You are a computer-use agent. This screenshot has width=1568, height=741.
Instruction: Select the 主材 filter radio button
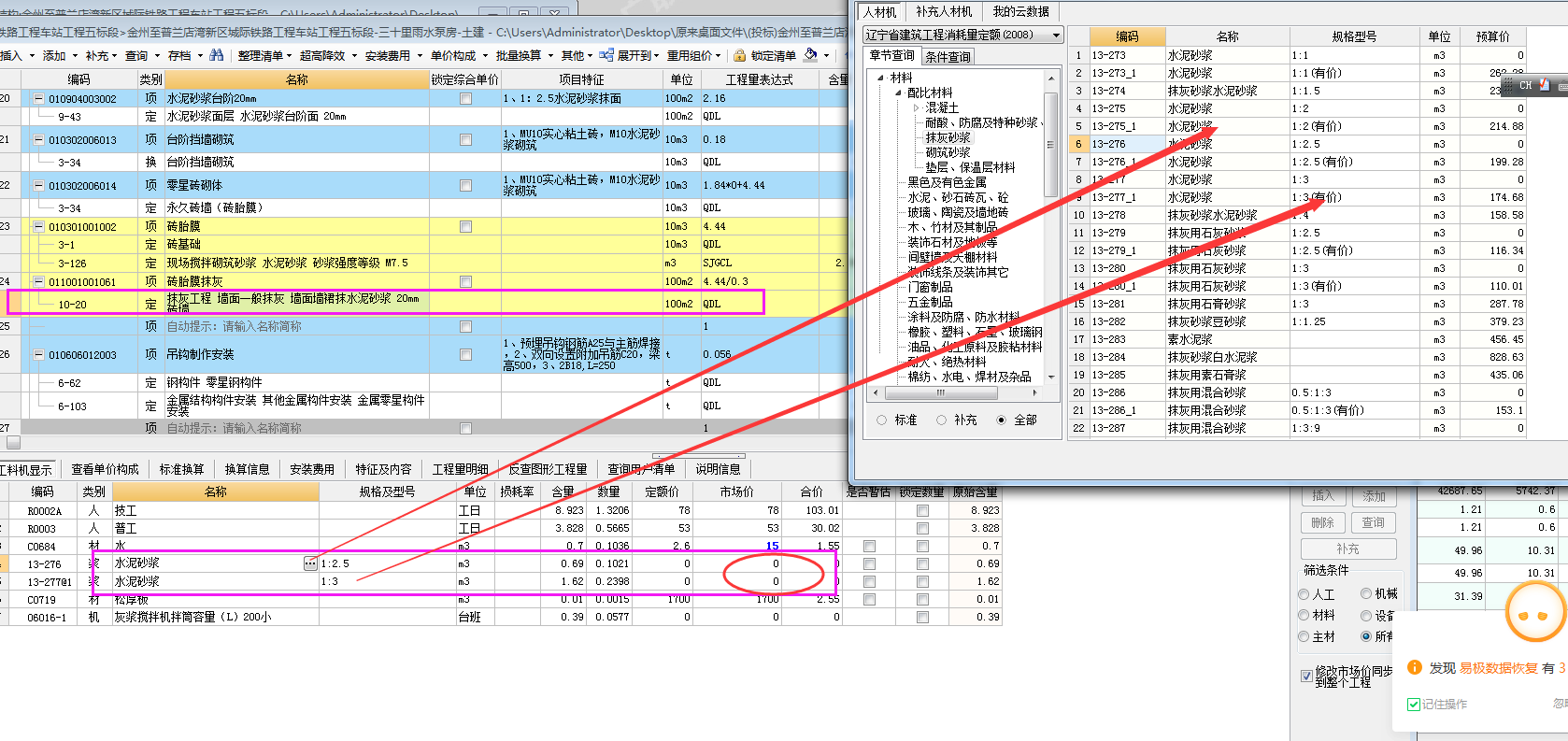pos(1304,636)
